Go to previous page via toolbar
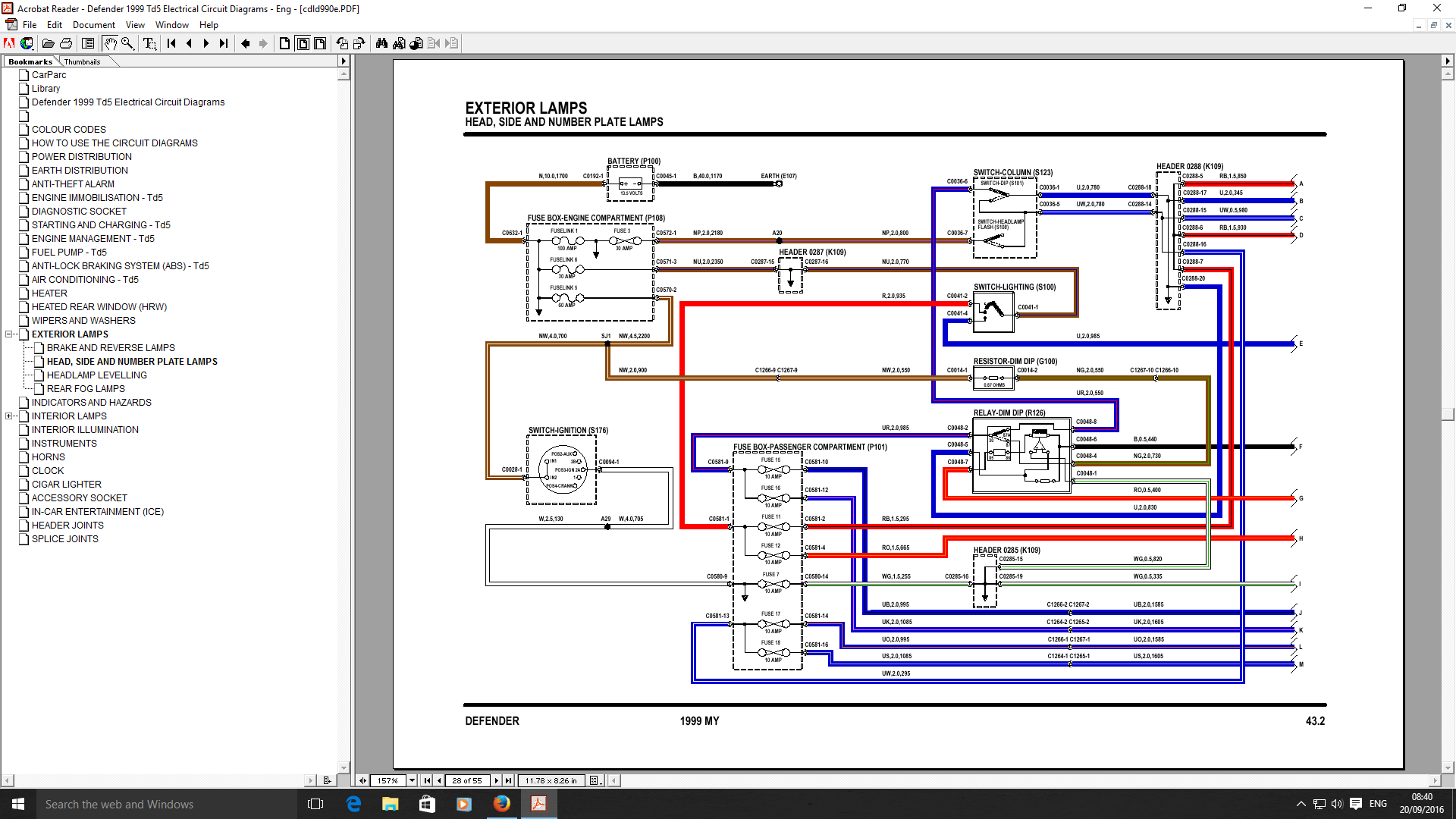1456x819 pixels. coord(189,44)
